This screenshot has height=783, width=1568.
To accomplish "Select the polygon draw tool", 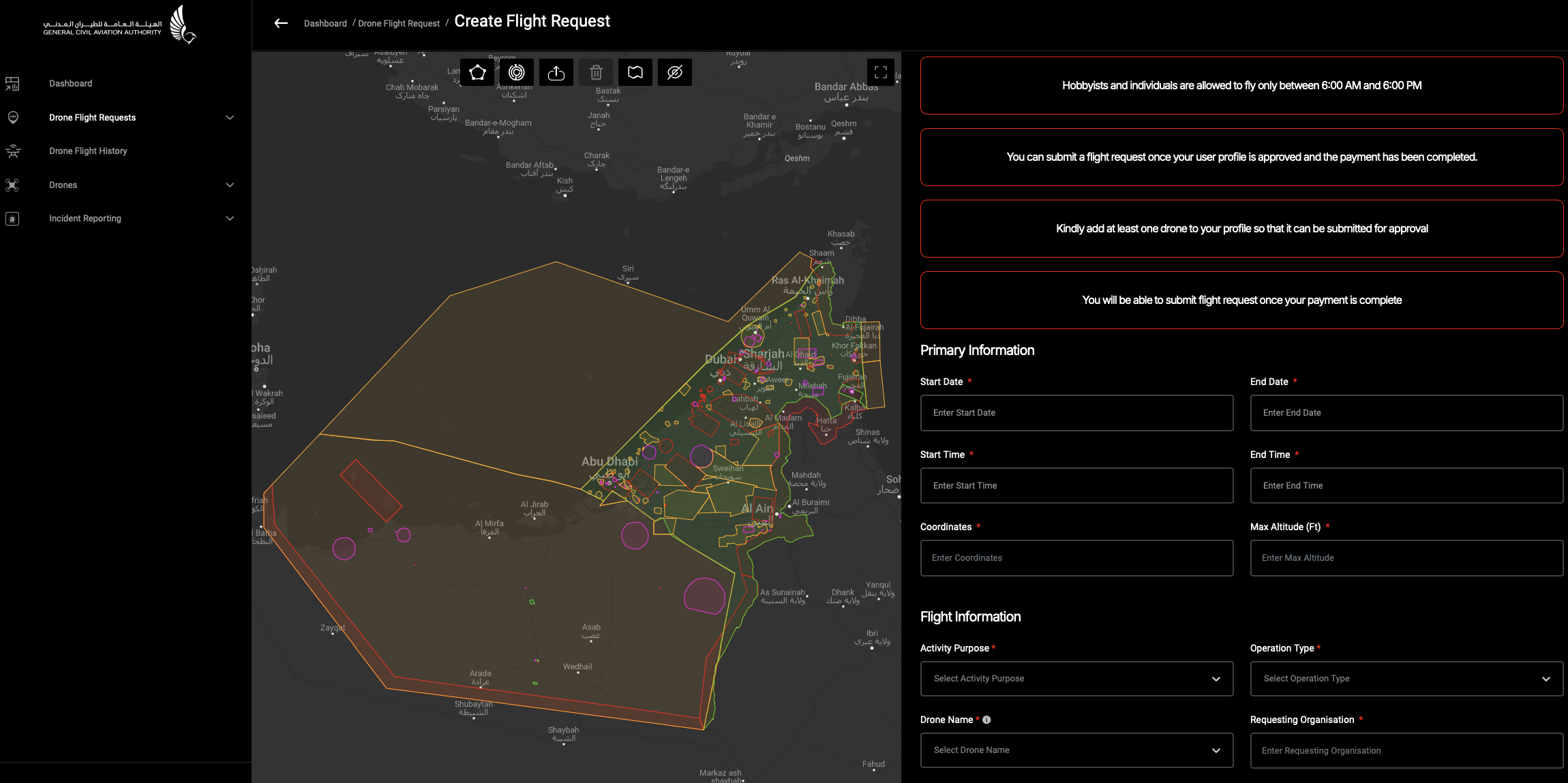I will click(477, 72).
